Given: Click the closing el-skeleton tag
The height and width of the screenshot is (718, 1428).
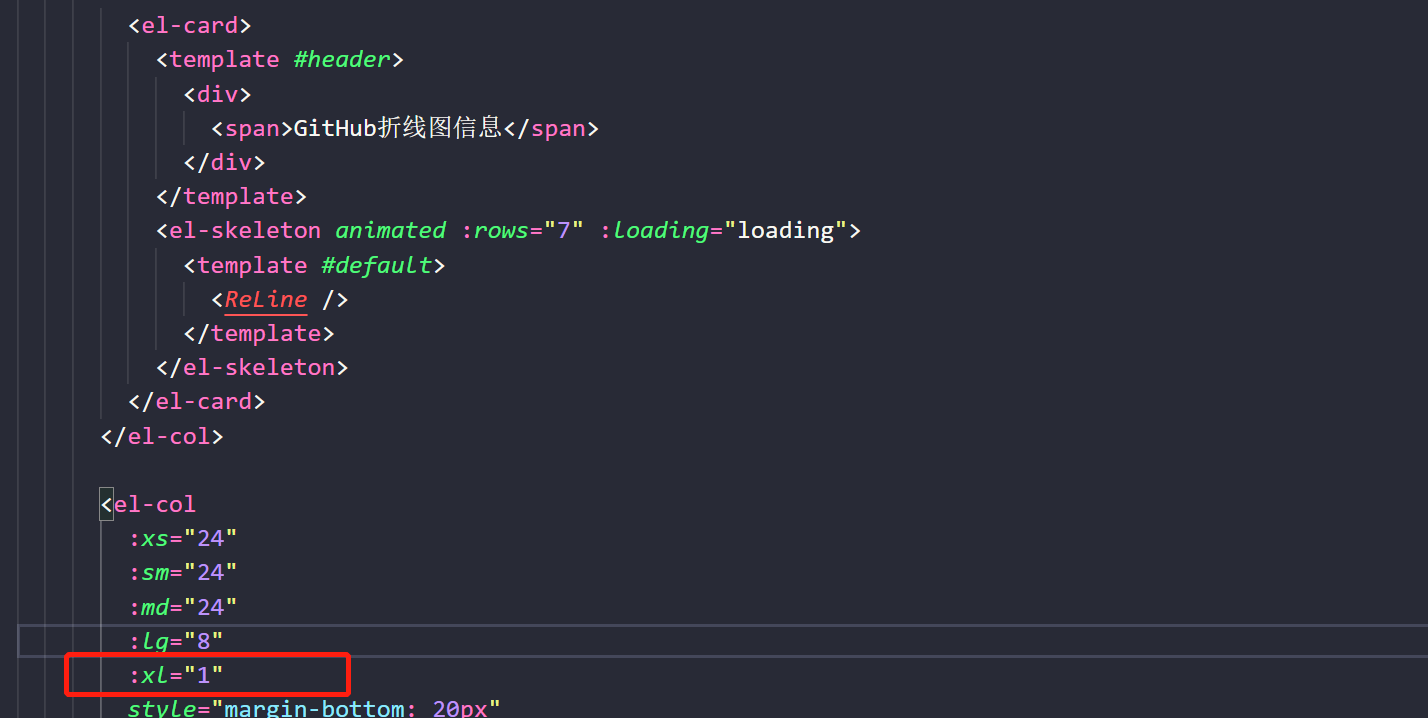Looking at the screenshot, I should [251, 366].
